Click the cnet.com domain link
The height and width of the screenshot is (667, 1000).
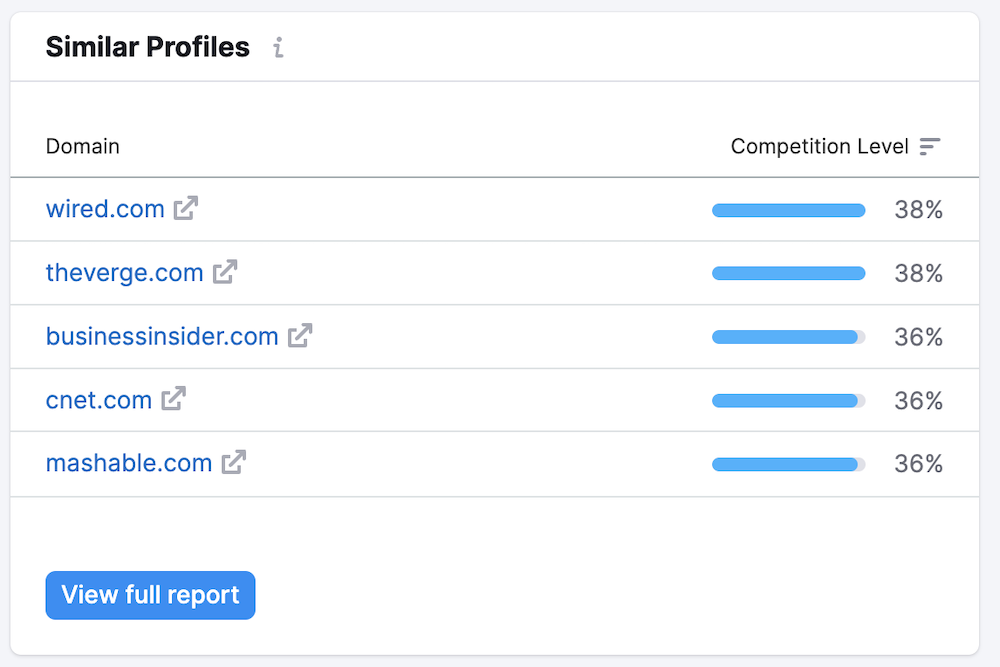99,400
